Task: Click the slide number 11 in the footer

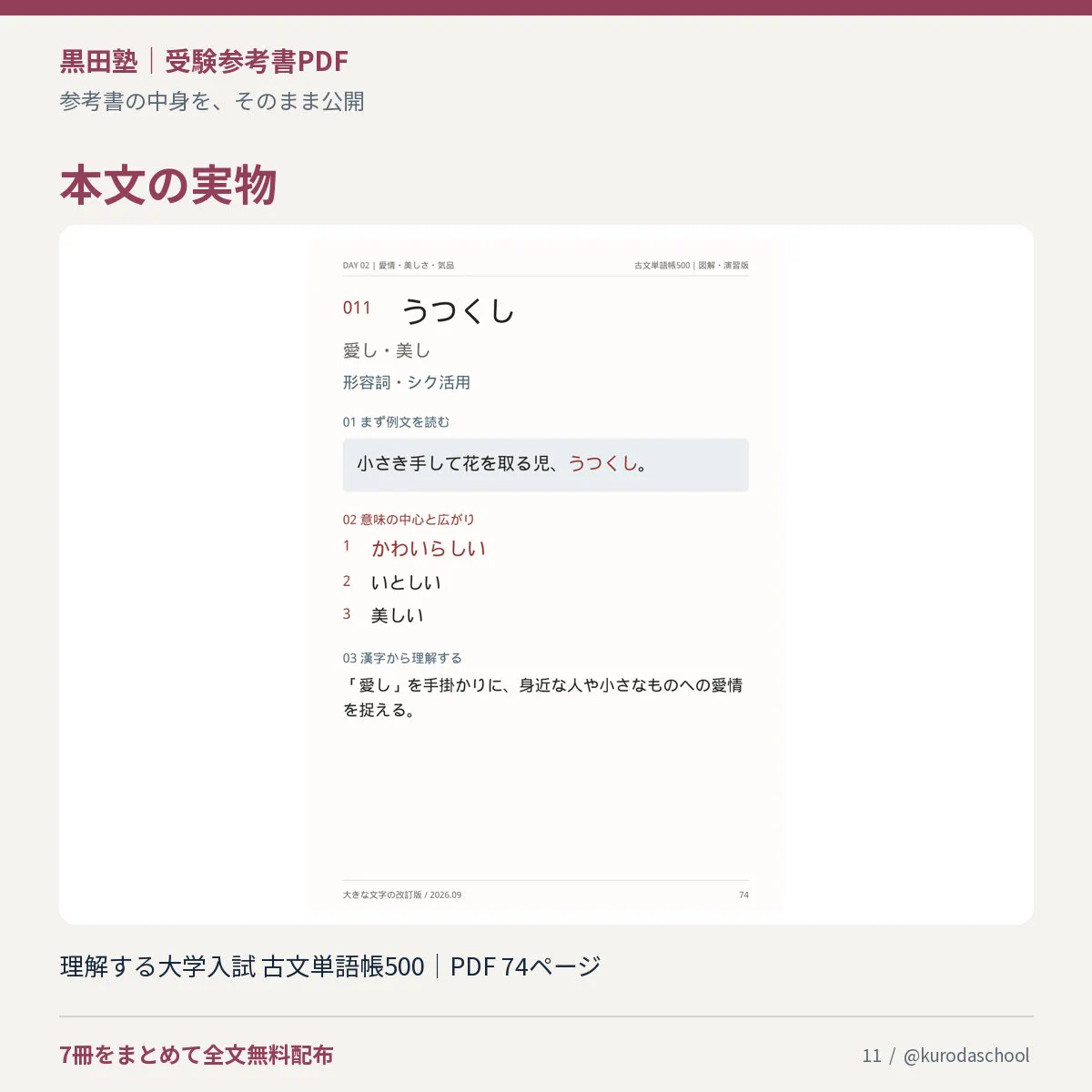Action: coord(872,1056)
